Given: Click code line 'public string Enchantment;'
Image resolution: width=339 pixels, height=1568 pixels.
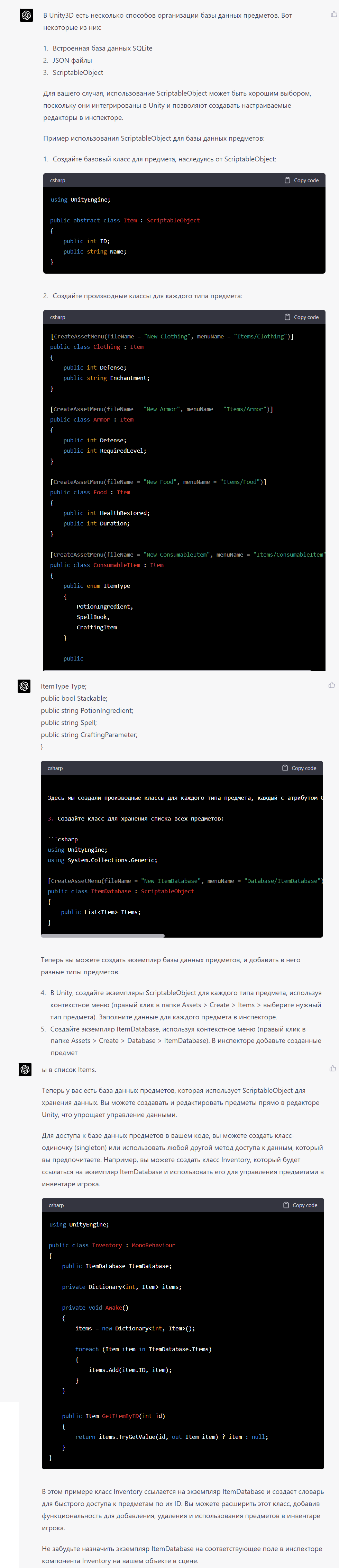Looking at the screenshot, I should pos(106,378).
